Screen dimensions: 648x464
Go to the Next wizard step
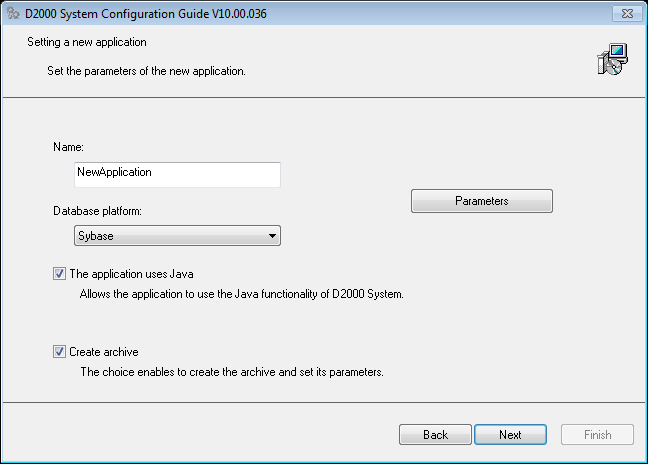510,435
